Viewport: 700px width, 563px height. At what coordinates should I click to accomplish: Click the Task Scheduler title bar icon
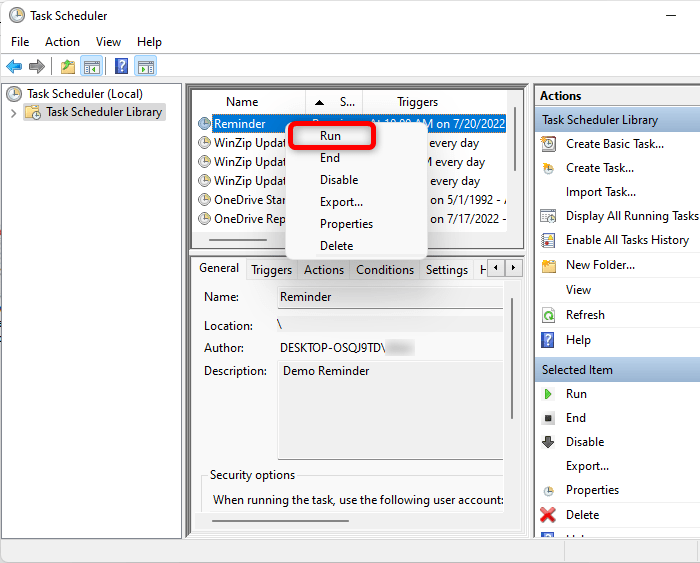(x=17, y=15)
